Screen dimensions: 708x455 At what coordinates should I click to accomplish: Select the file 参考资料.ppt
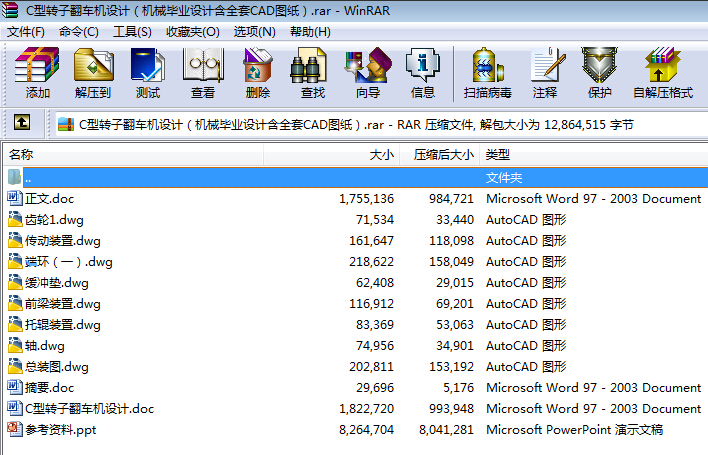[x=61, y=430]
